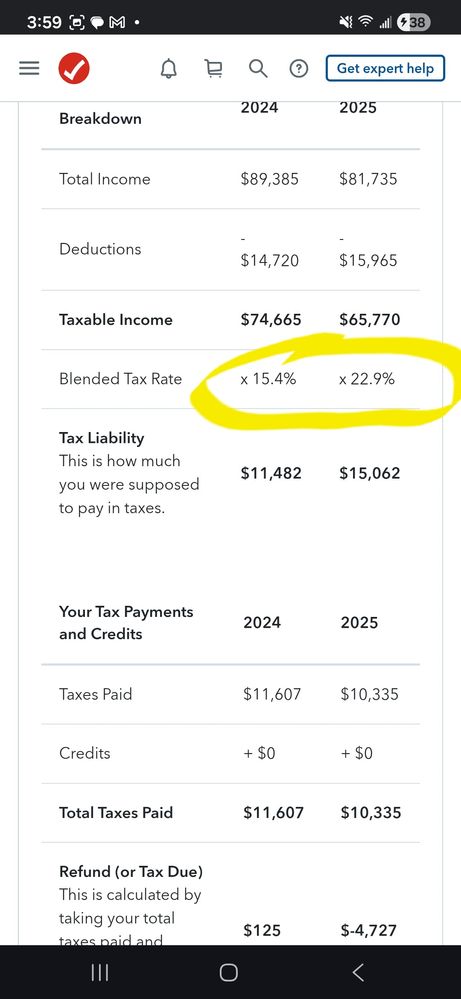Open the hamburger navigation menu

click(x=29, y=68)
